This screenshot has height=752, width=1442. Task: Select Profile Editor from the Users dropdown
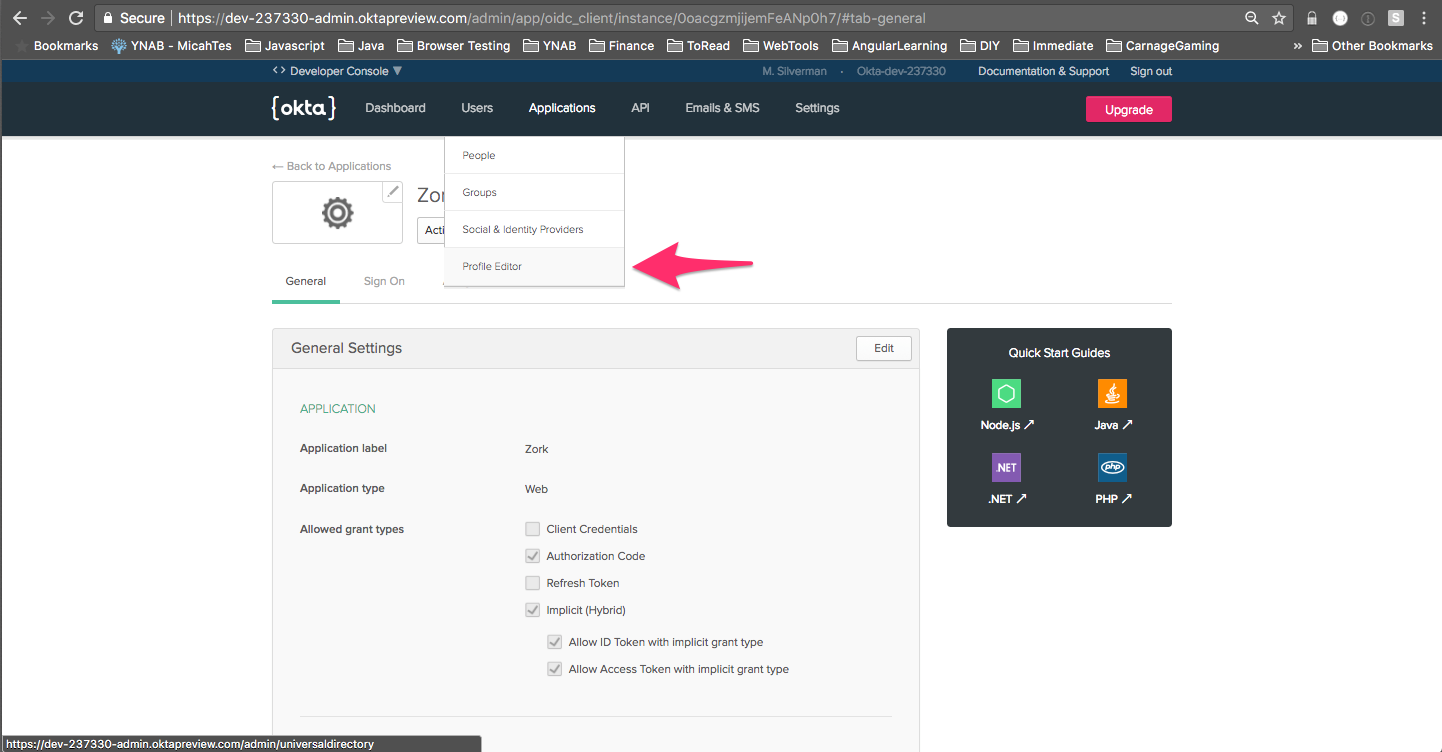[x=535, y=266]
